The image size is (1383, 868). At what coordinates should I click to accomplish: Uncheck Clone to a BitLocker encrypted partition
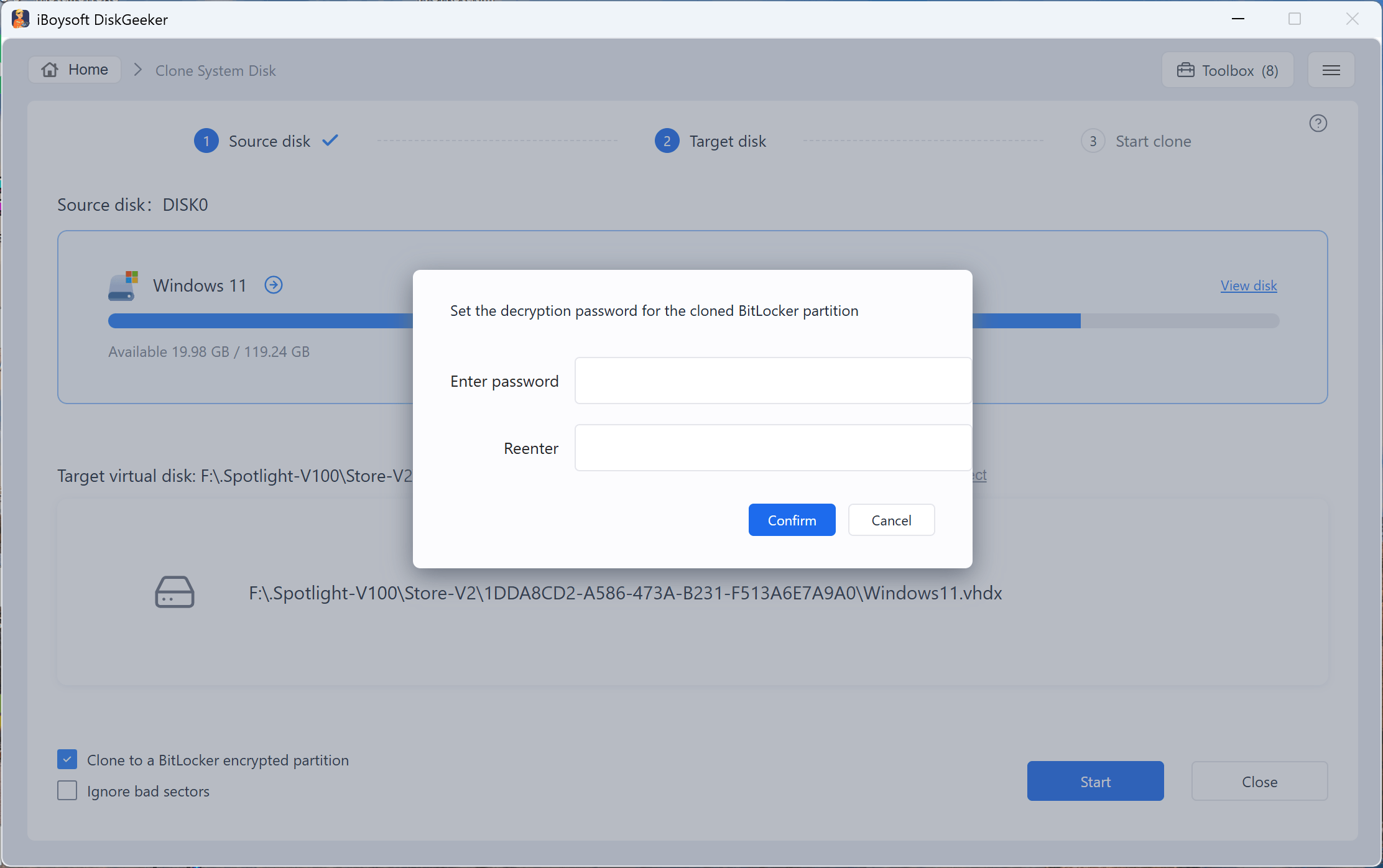(x=67, y=759)
